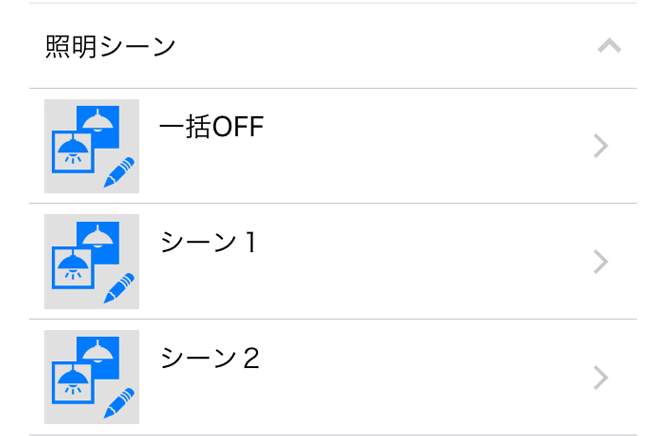The width and height of the screenshot is (658, 436).
Task: Click the シーン 1 scene edit icon
Action: point(92,262)
